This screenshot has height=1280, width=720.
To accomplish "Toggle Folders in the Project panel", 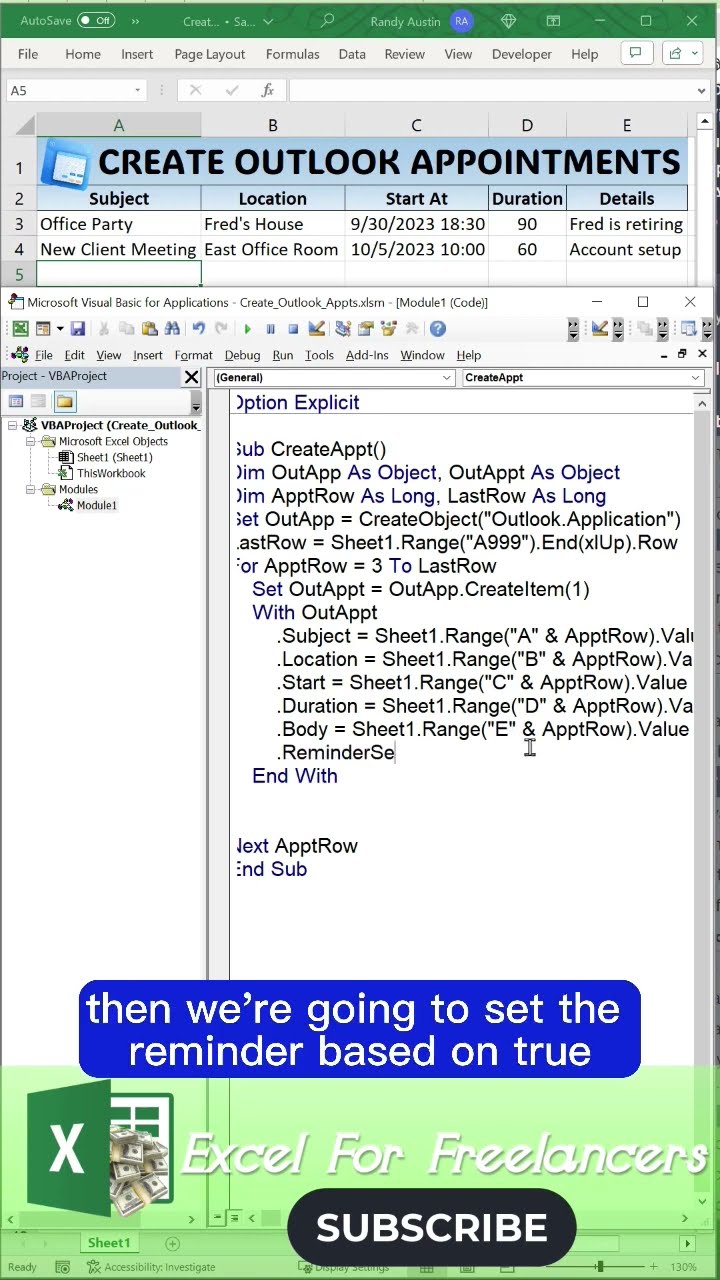I will (x=65, y=401).
